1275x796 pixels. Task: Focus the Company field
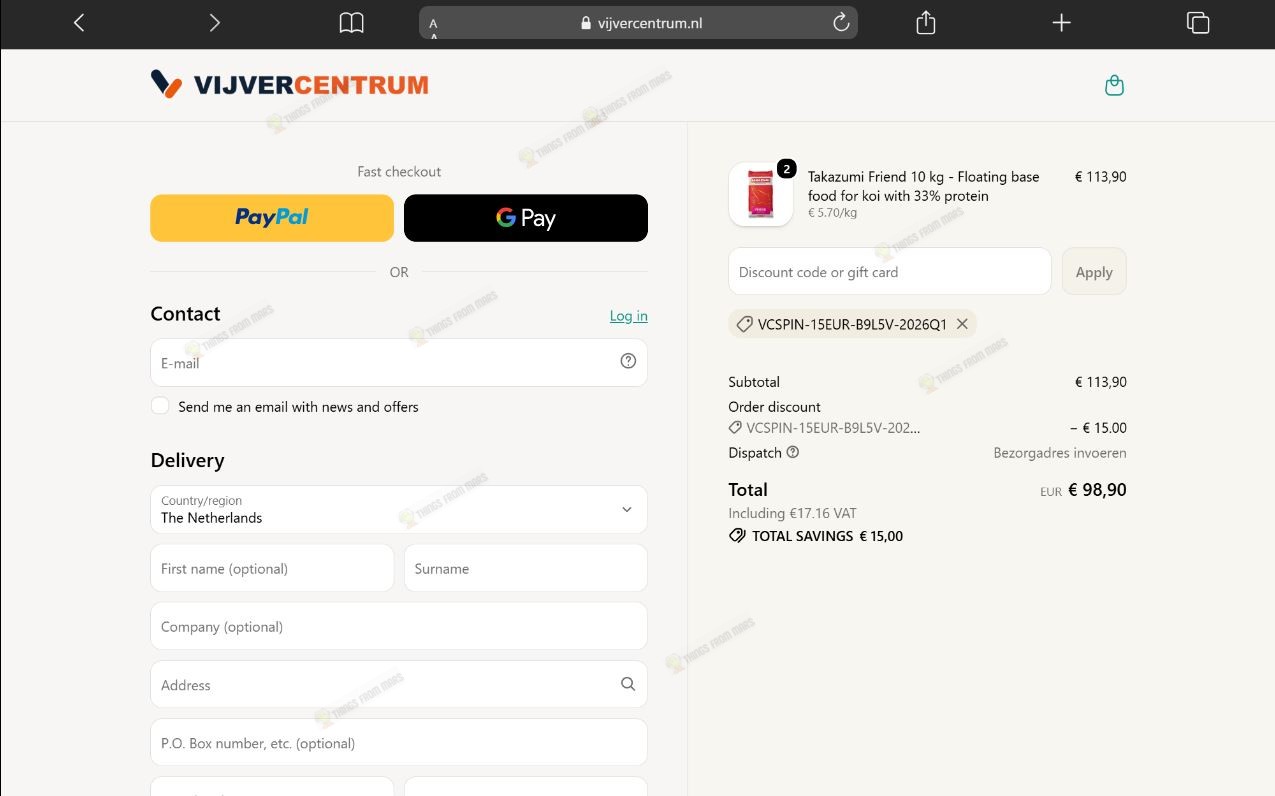click(399, 626)
